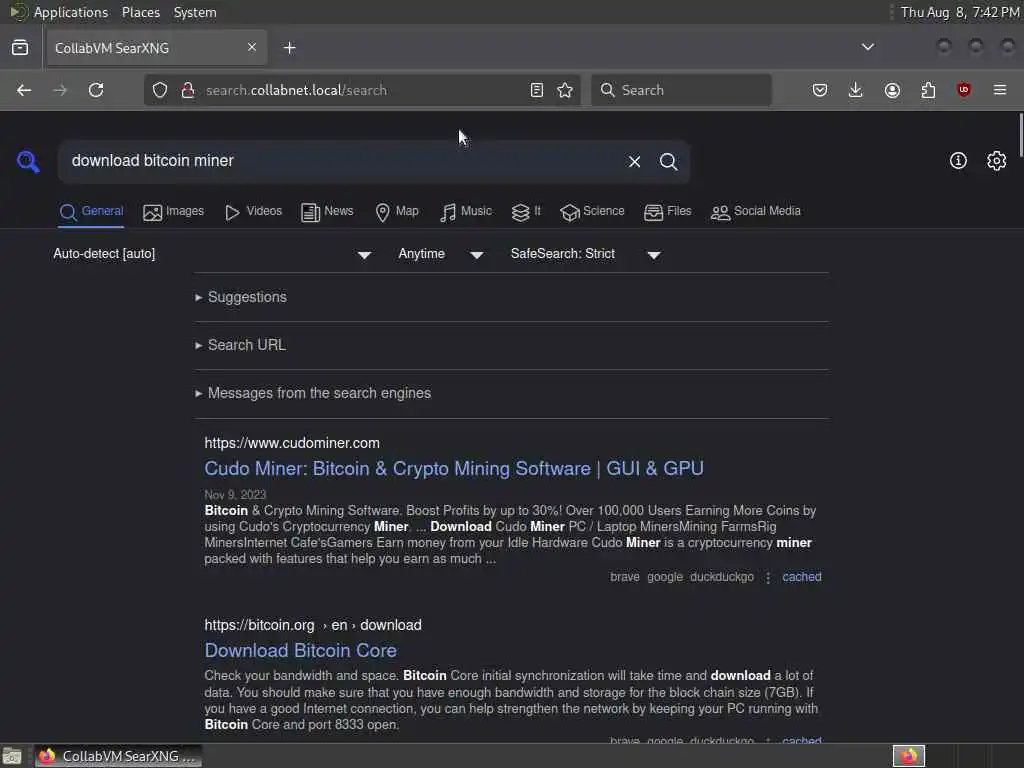Bookmark this page with star
The height and width of the screenshot is (768, 1024).
click(x=565, y=90)
